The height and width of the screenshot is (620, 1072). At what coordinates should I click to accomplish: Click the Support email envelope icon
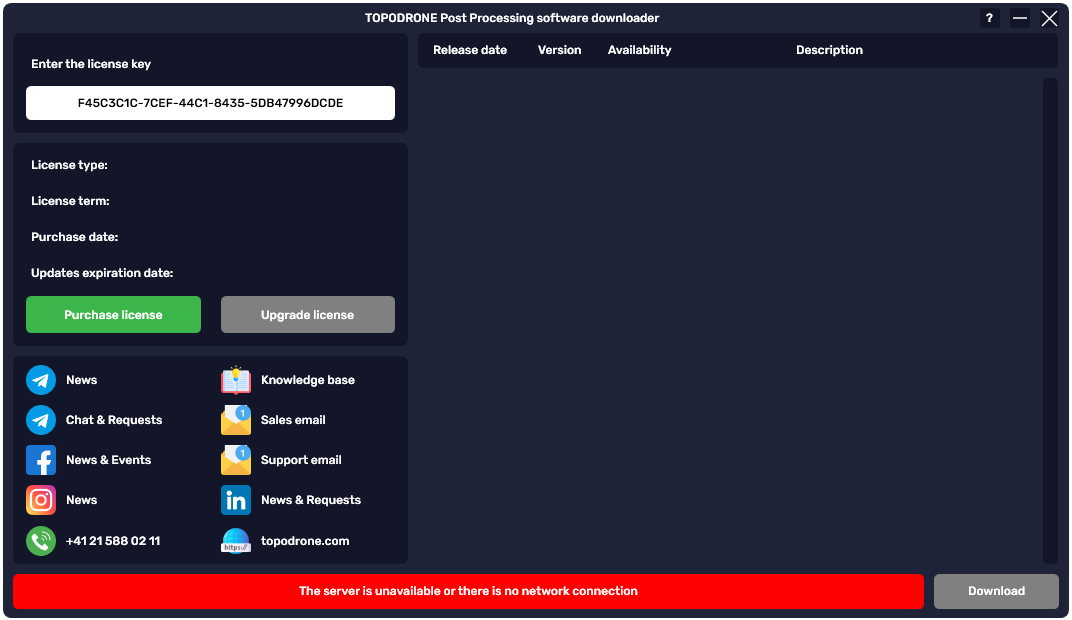(x=236, y=460)
